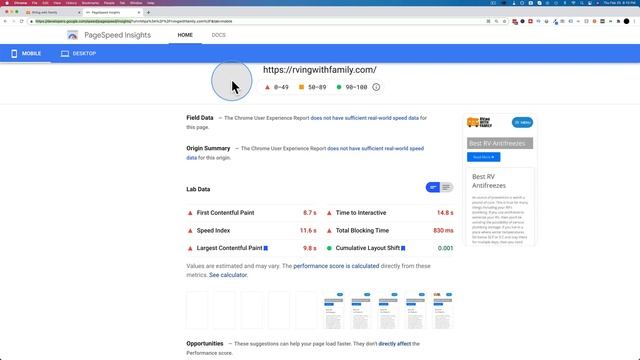This screenshot has width=640, height=360.
Task: Click the Lab Data section heading
Action: pyautogui.click(x=198, y=189)
